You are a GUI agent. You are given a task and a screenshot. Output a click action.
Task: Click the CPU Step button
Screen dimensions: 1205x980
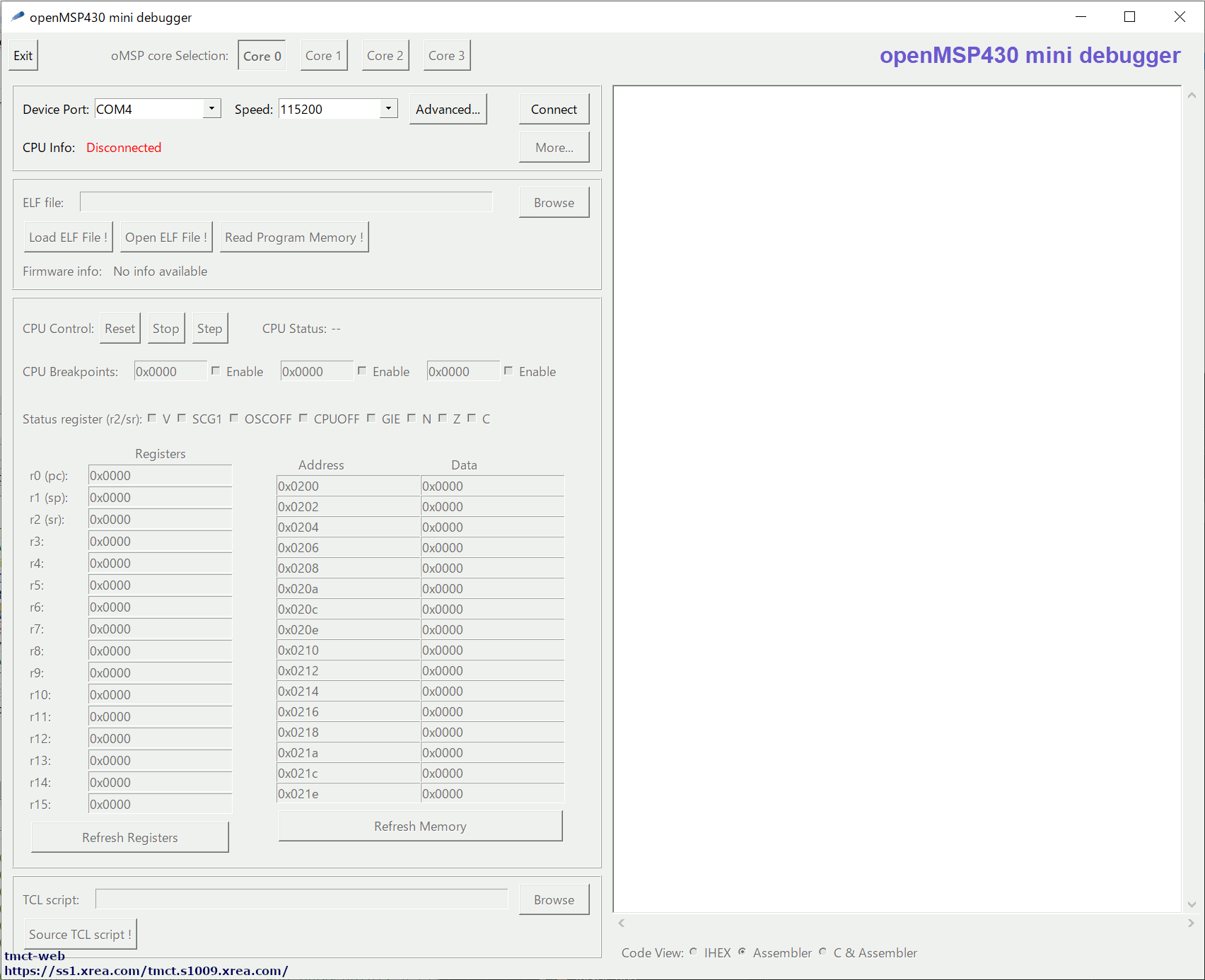click(x=210, y=329)
